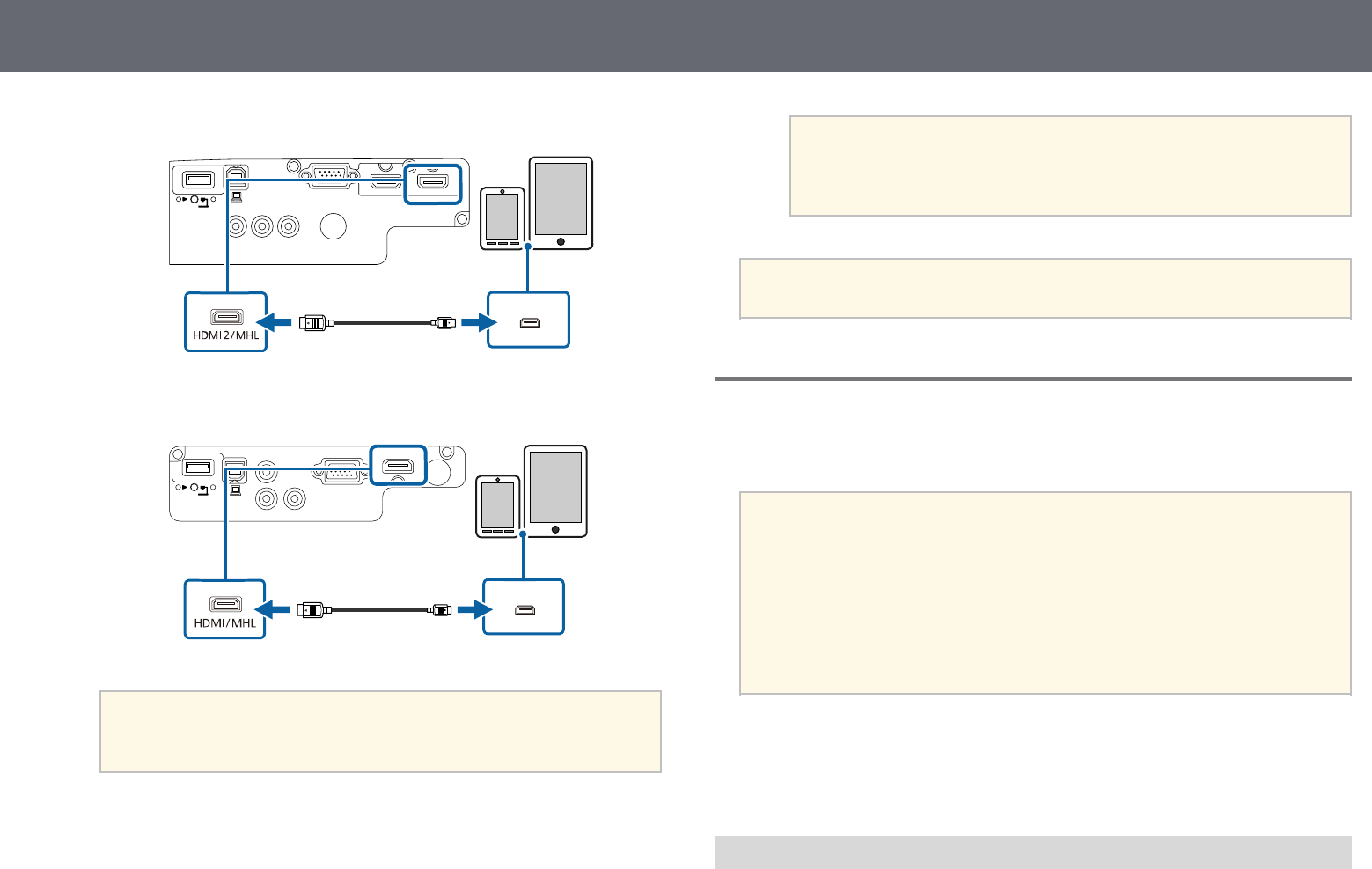Click the square USB-B port on HDMI2/MHL projector

235,175
